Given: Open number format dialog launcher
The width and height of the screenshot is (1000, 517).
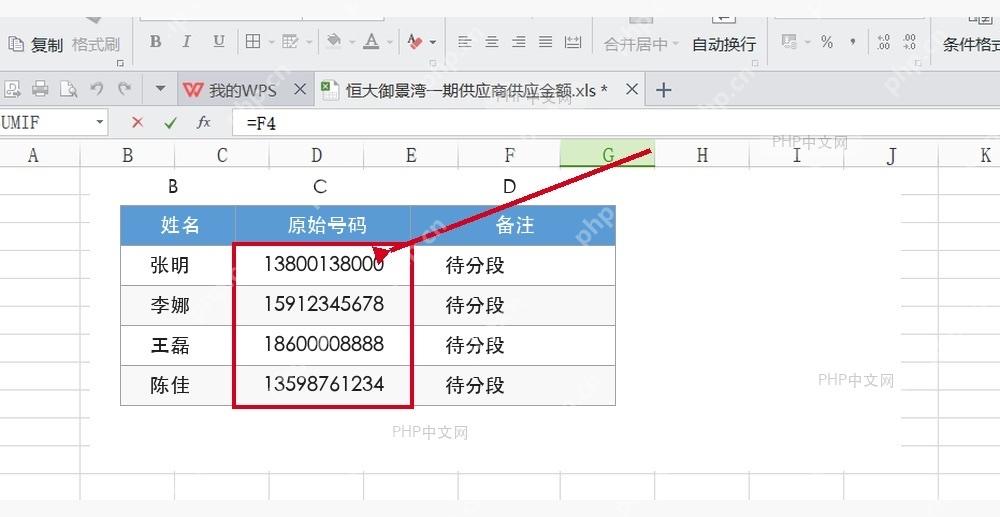Looking at the screenshot, I should (918, 63).
